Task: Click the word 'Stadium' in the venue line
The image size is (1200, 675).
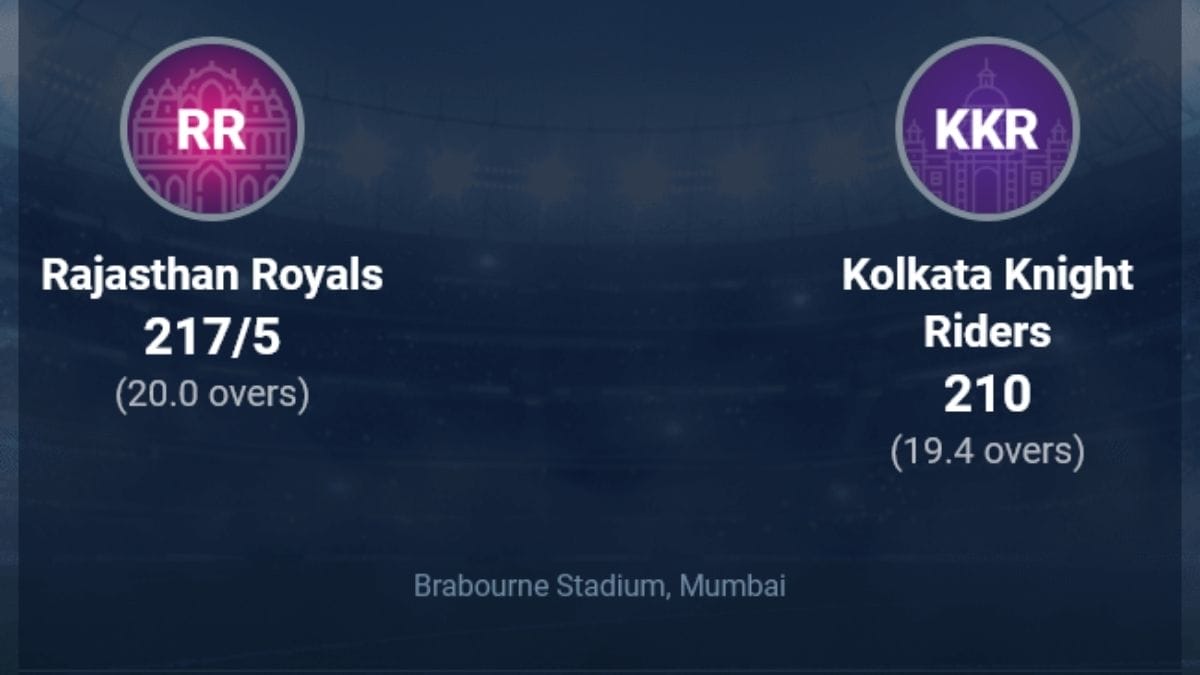Action: coord(616,586)
